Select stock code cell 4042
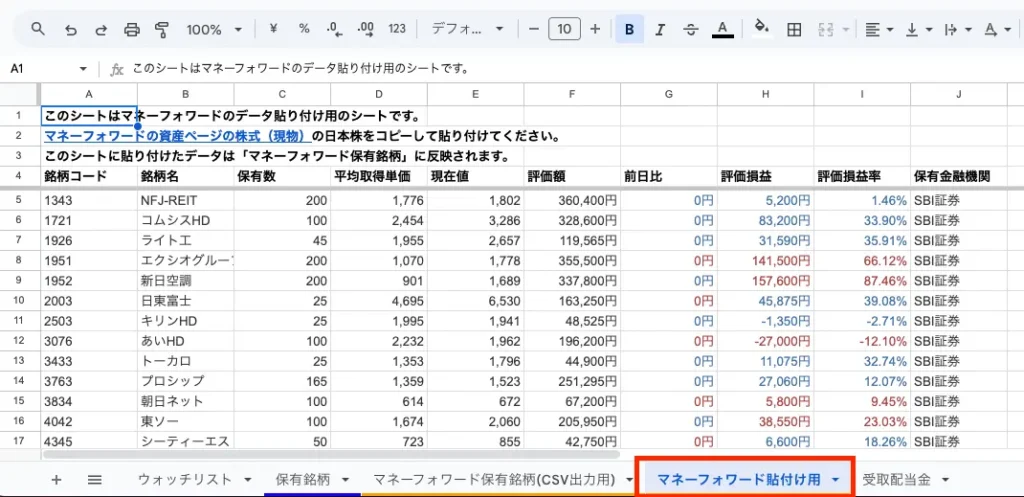The image size is (1024, 497). click(x=89, y=421)
